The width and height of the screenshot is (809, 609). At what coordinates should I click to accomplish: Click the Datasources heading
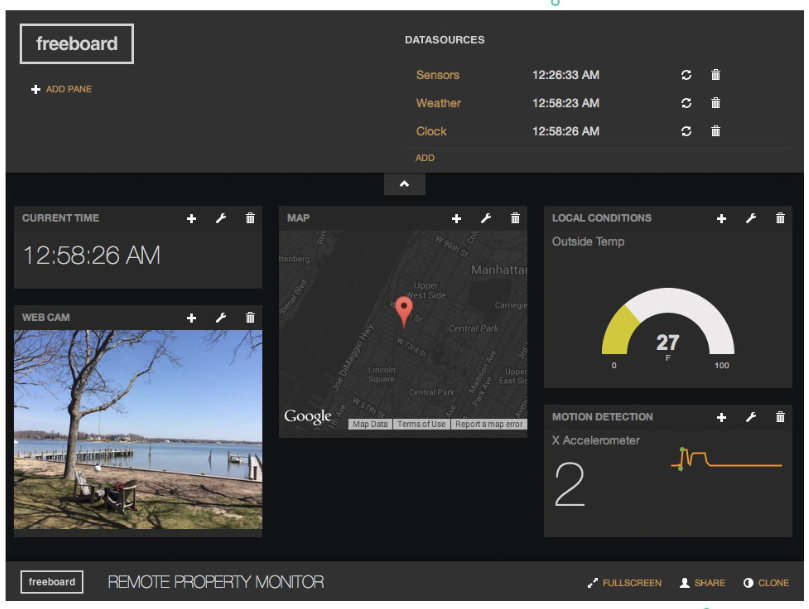[444, 40]
